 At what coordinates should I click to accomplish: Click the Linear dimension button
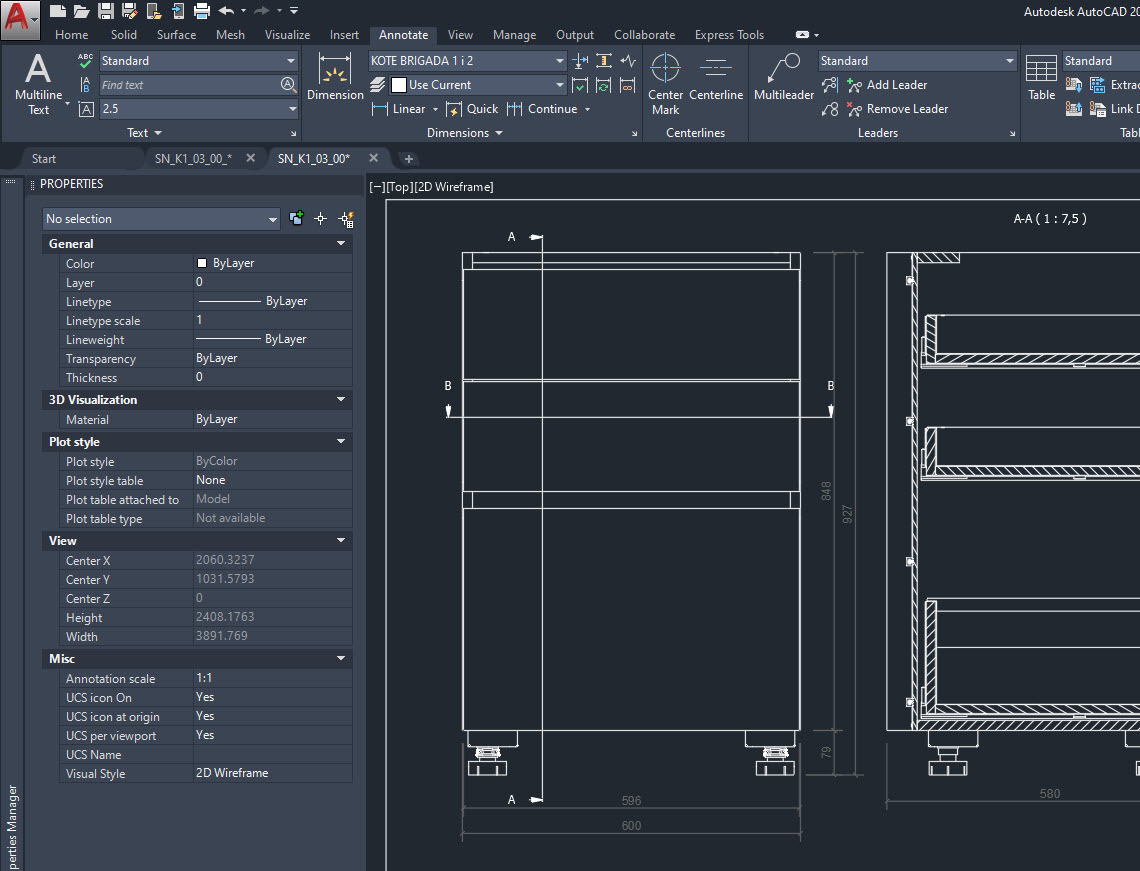coord(399,109)
